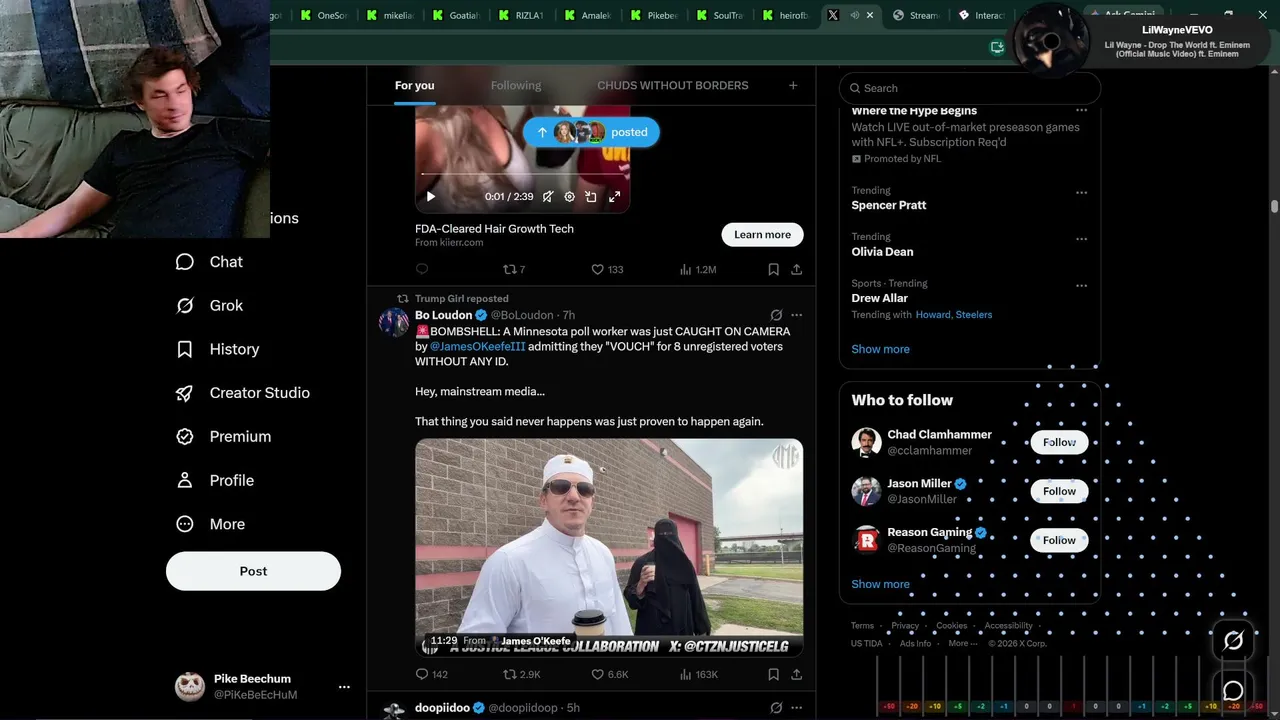Viewport: 1280px width, 720px height.
Task: Mute the X browser tab audio
Action: (854, 15)
